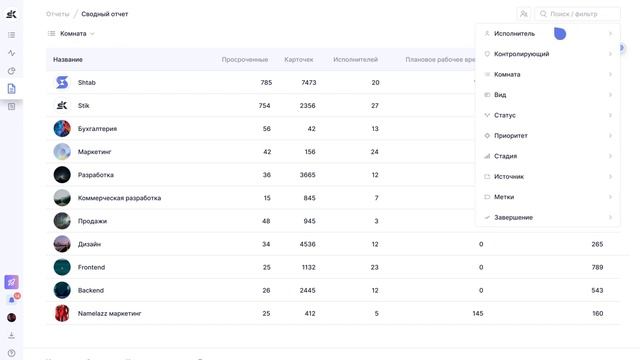The width and height of the screenshot is (640, 360).
Task: Click Namelazz маркетинг room avatar
Action: (x=62, y=313)
